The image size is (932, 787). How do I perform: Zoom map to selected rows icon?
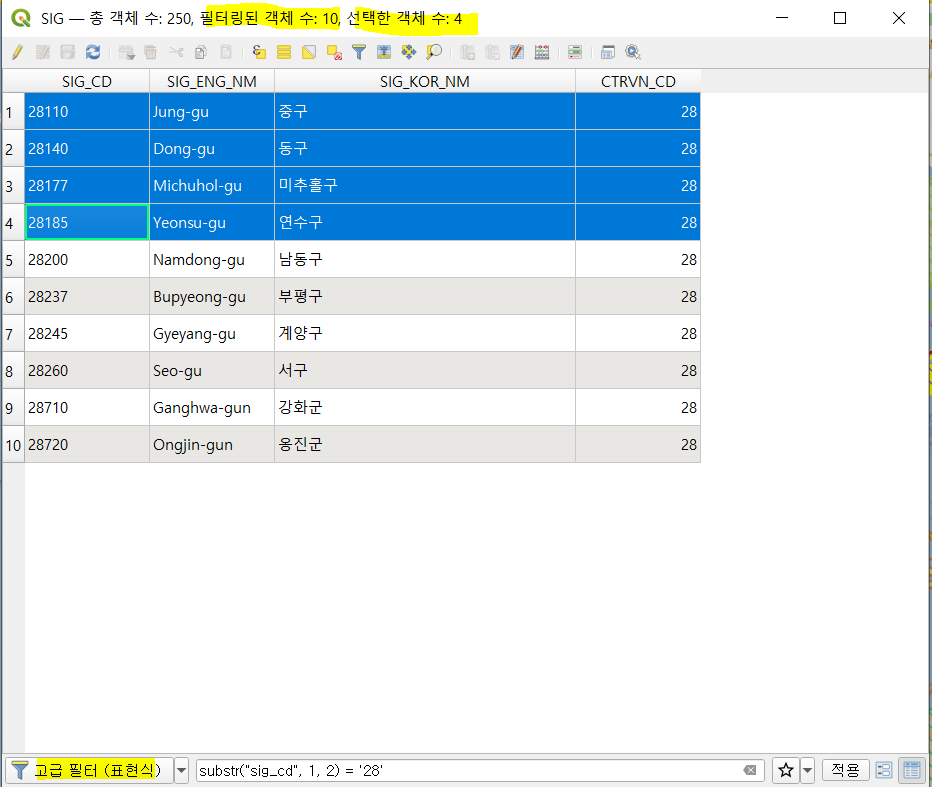[x=434, y=52]
